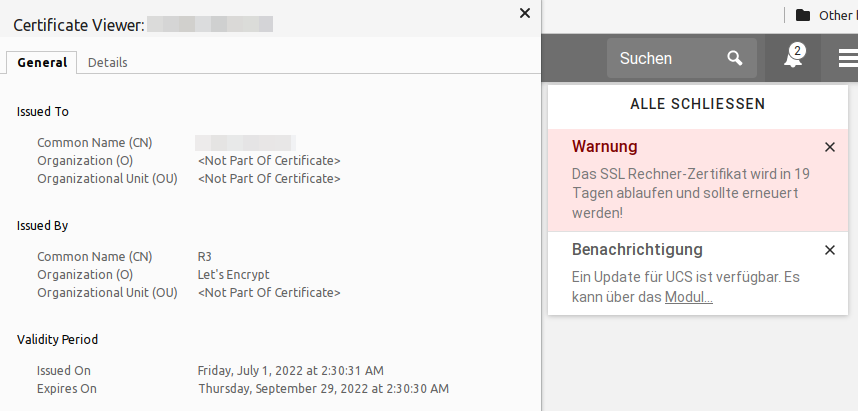This screenshot has width=858, height=411.
Task: Click the R3 issuer common name
Action: pos(205,256)
